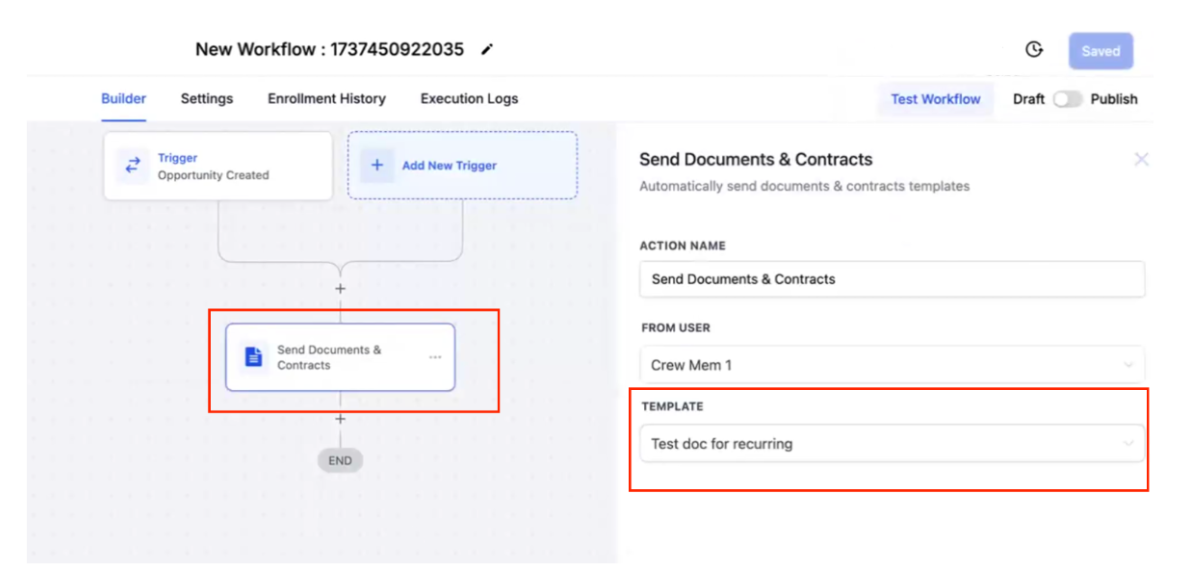Click the blue document icon on action node
The width and height of the screenshot is (1204, 574).
pyautogui.click(x=254, y=357)
